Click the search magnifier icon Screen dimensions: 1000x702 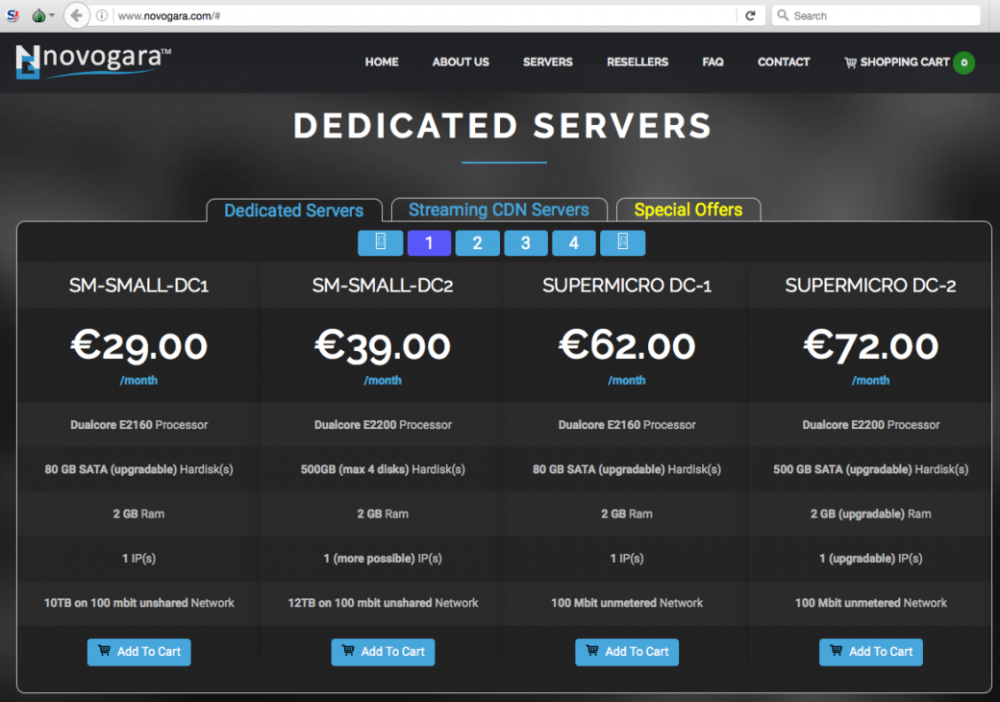[x=783, y=15]
